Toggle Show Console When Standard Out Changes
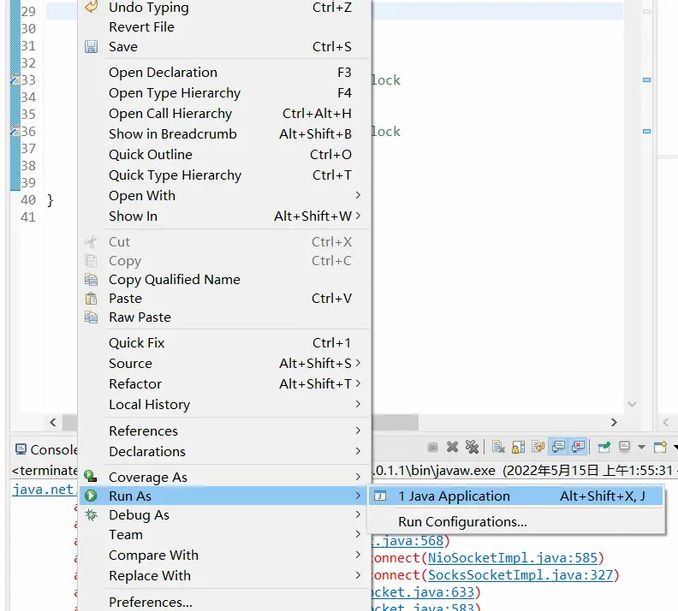678x611 pixels. click(x=559, y=447)
